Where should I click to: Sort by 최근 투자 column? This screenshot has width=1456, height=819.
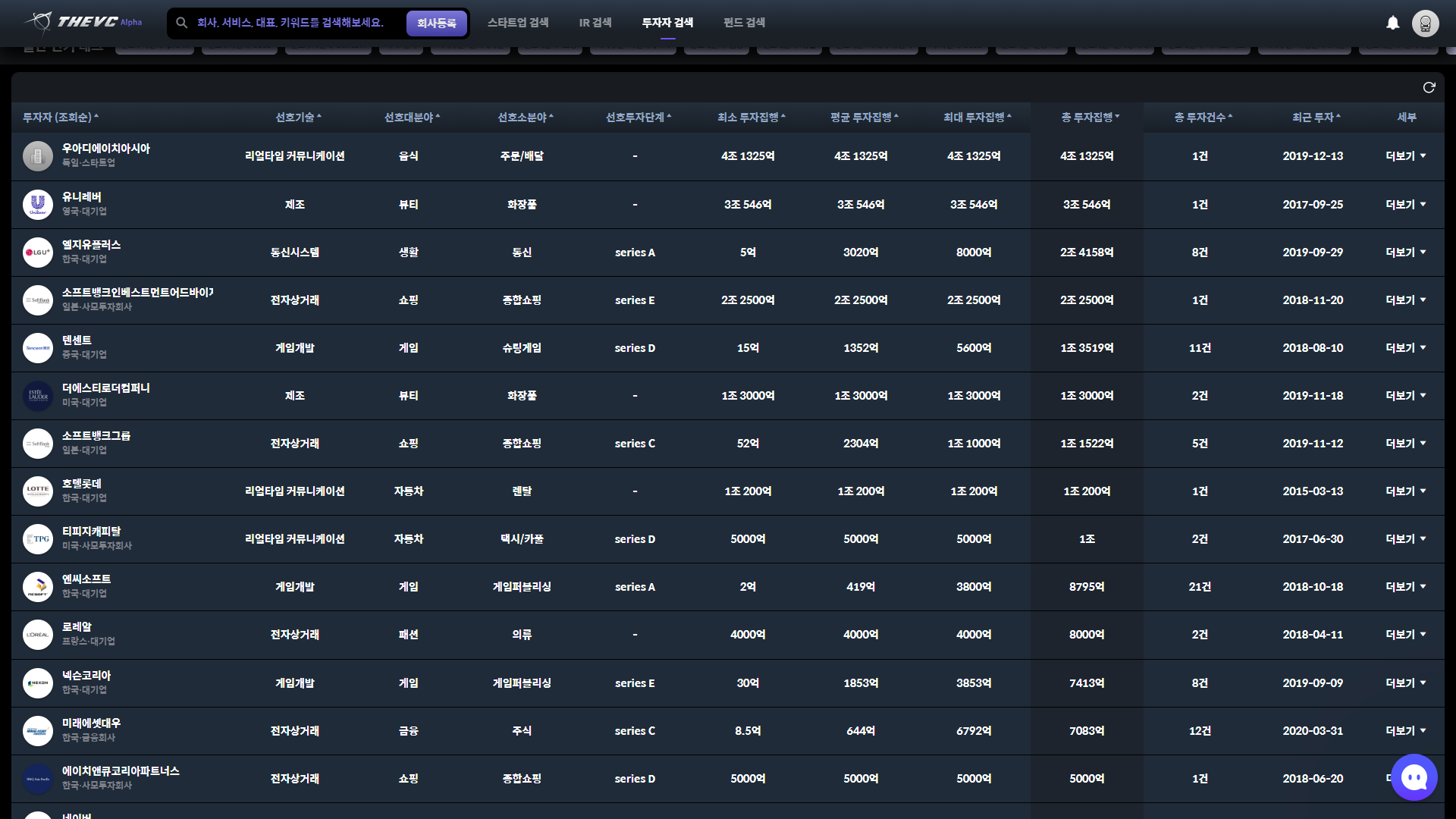point(1316,118)
